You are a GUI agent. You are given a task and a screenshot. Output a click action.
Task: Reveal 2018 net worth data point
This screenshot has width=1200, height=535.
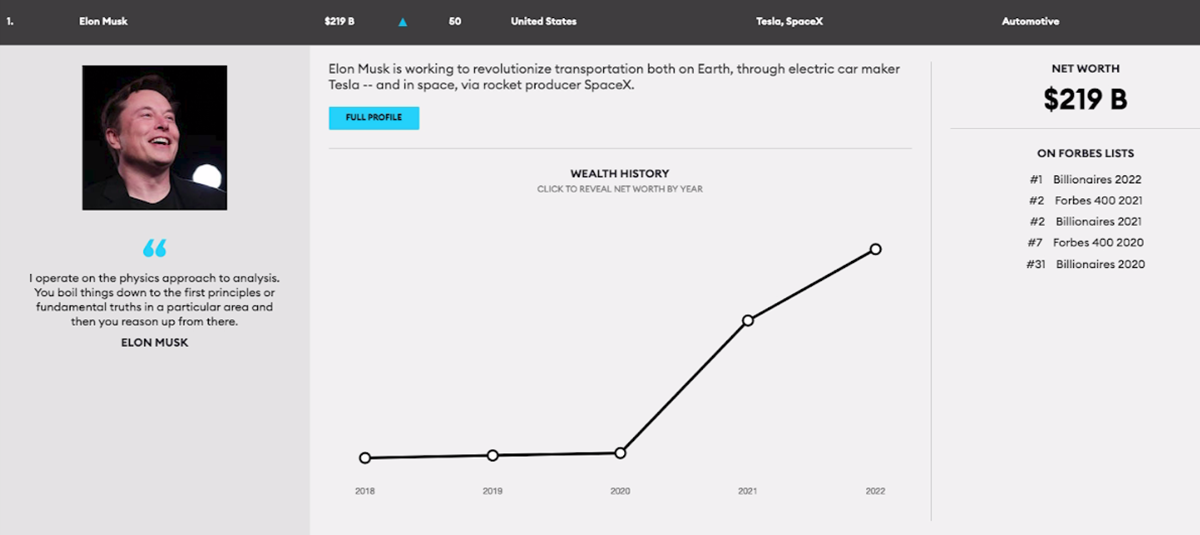coord(365,458)
